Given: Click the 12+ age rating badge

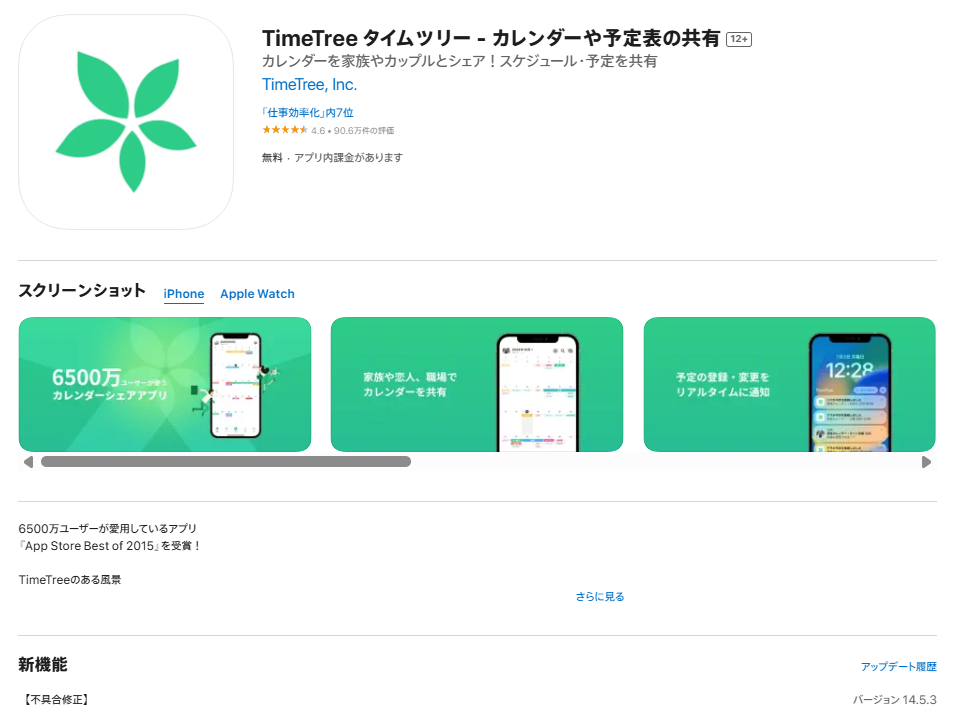Looking at the screenshot, I should coord(739,39).
